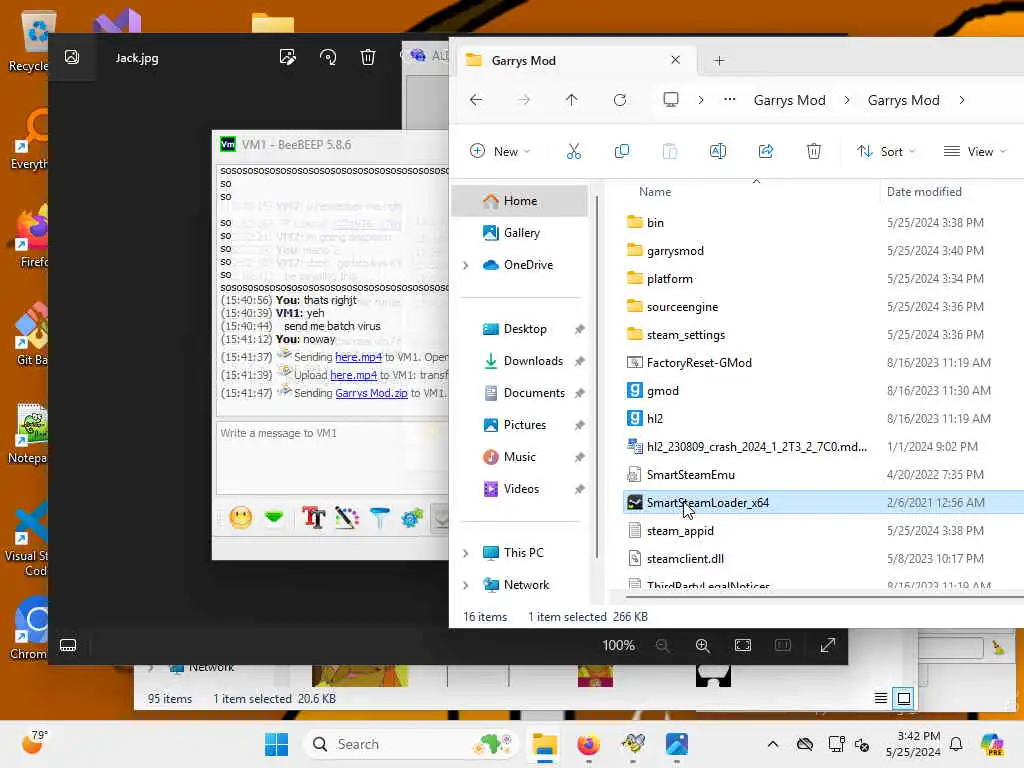Image resolution: width=1024 pixels, height=768 pixels.
Task: Click the Zoom in magnifier in Photos viewer
Action: (x=703, y=645)
